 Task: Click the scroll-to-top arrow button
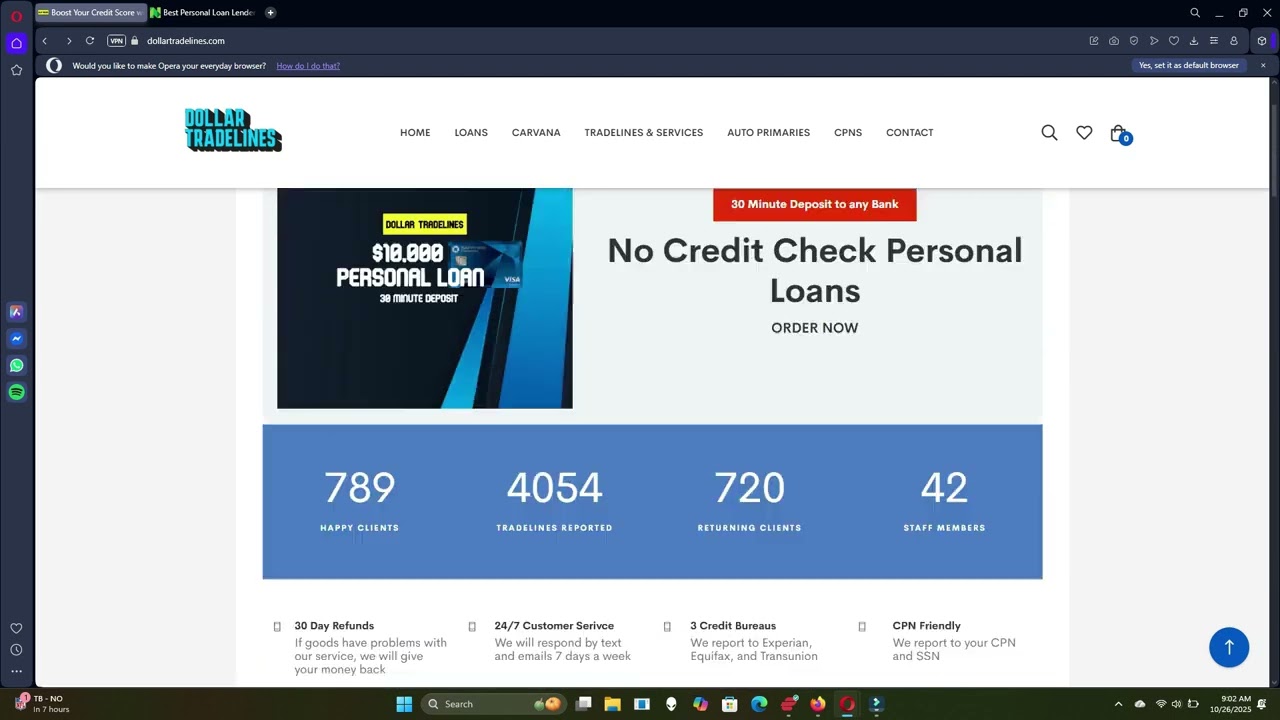(x=1229, y=647)
